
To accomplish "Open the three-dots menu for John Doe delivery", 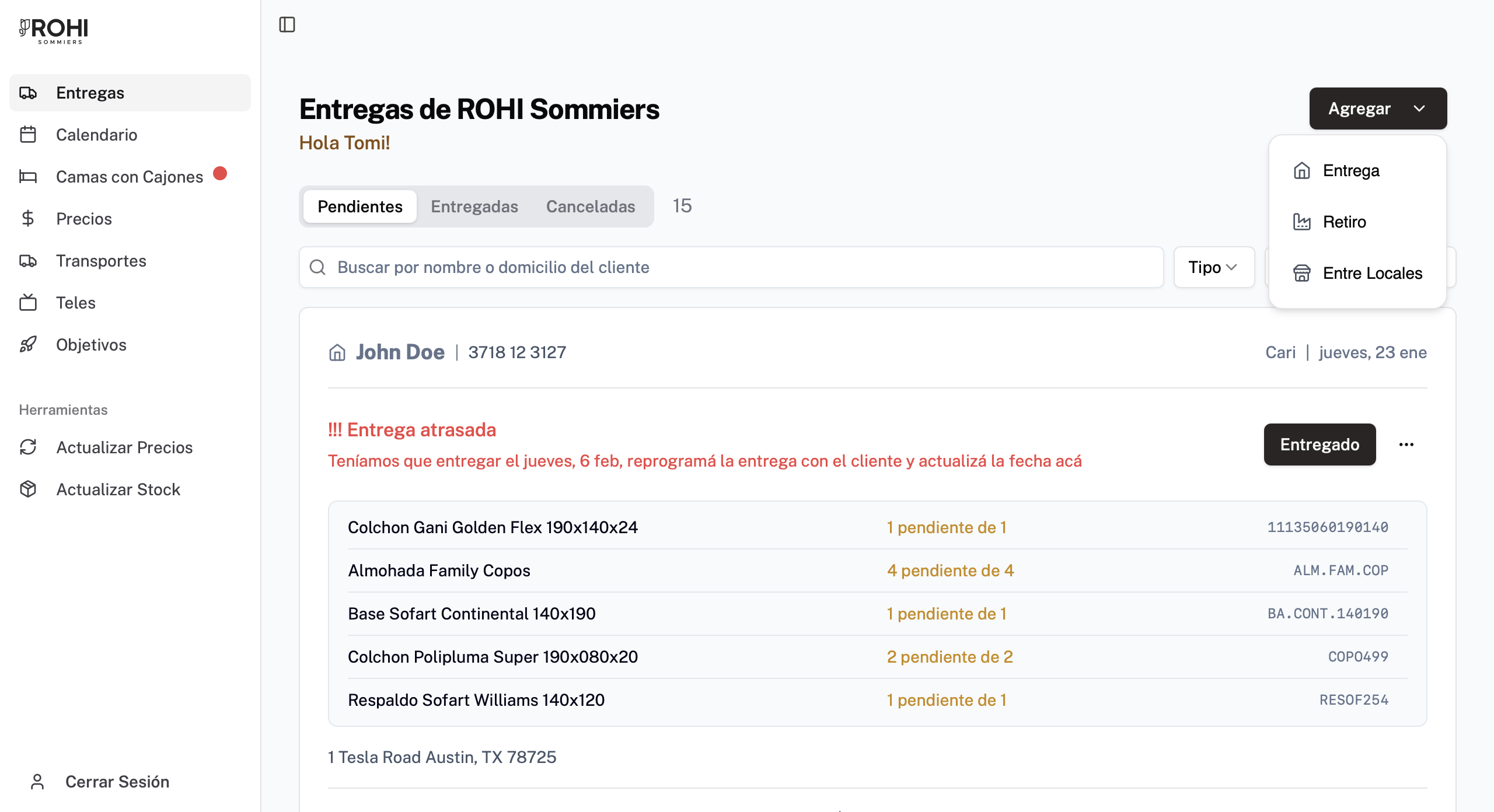I will pos(1406,444).
